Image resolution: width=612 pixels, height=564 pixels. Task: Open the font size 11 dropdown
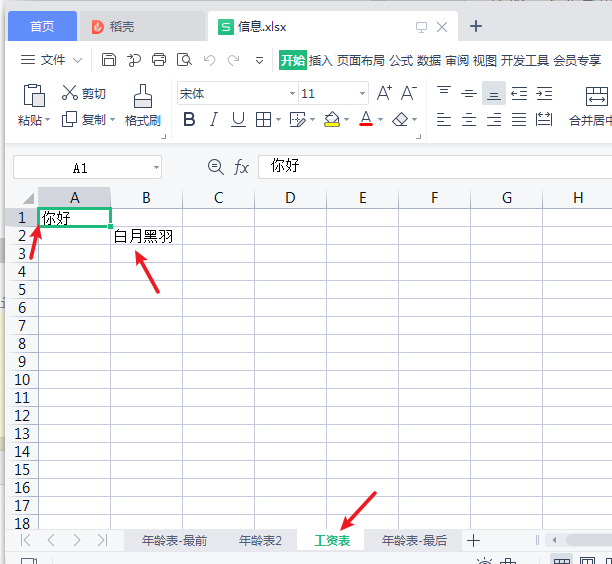click(362, 93)
